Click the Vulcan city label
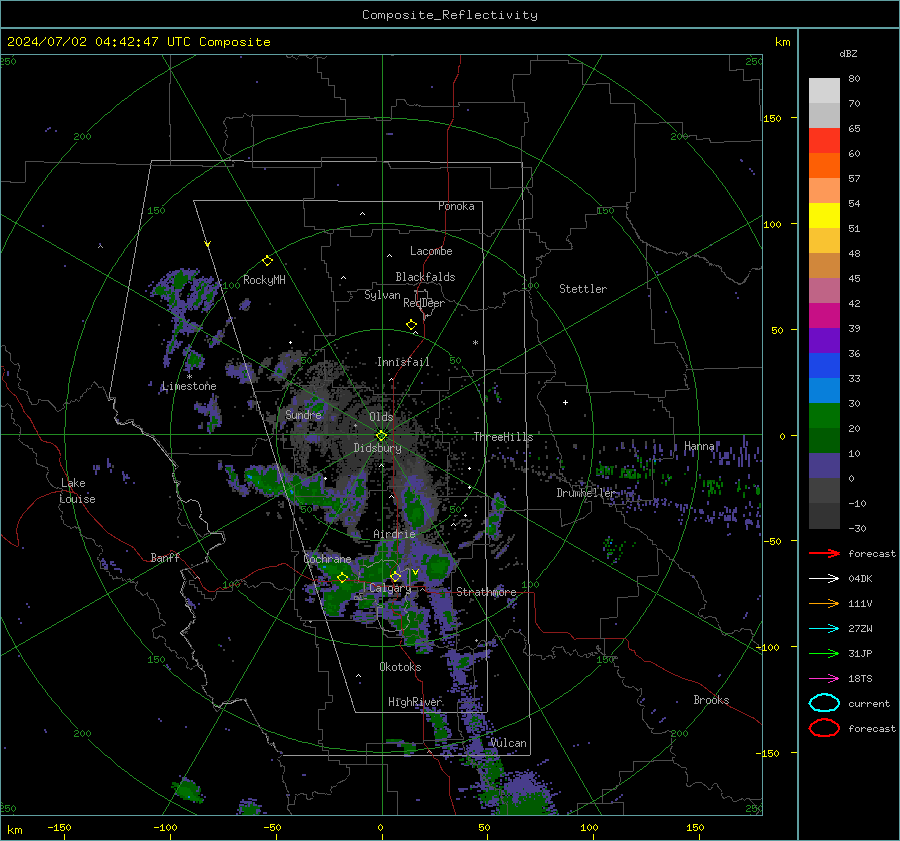Screen dimensions: 900x841 (x=509, y=743)
